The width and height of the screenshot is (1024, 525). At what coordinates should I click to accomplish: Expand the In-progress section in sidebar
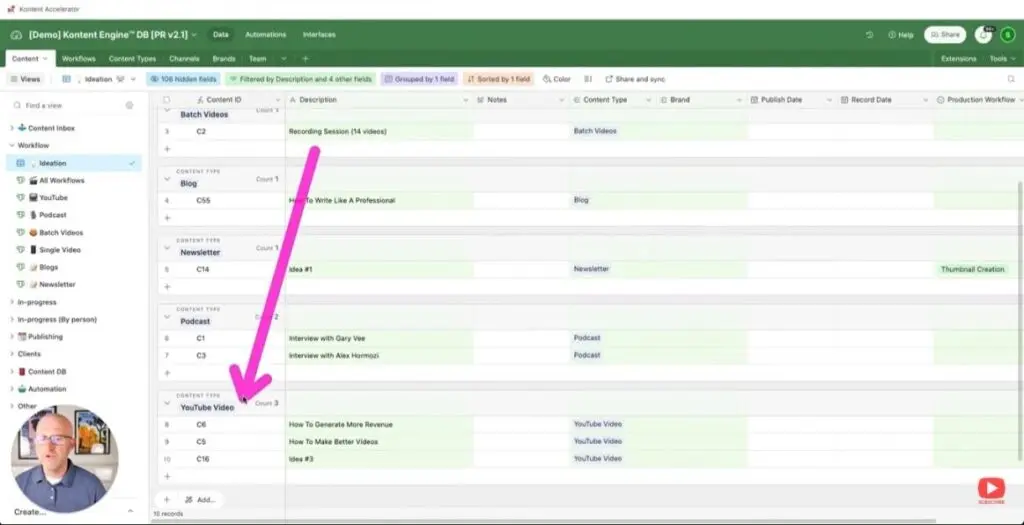point(12,302)
